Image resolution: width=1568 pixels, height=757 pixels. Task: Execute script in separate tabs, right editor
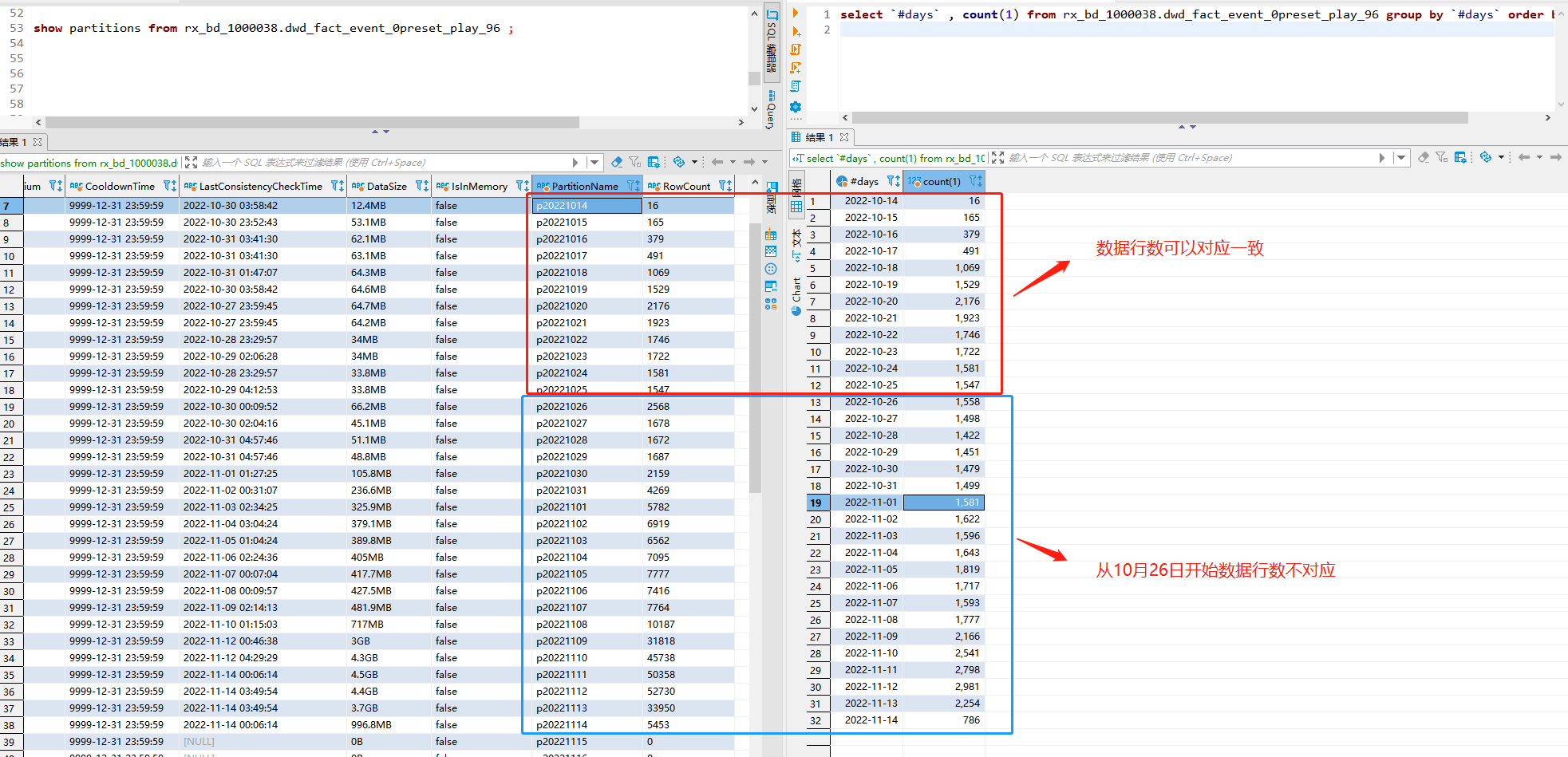pyautogui.click(x=796, y=68)
